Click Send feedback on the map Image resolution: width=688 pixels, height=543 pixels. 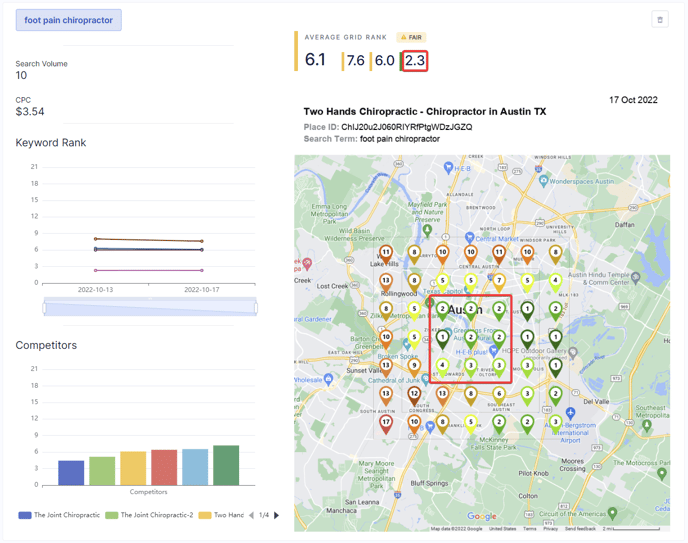tap(579, 529)
